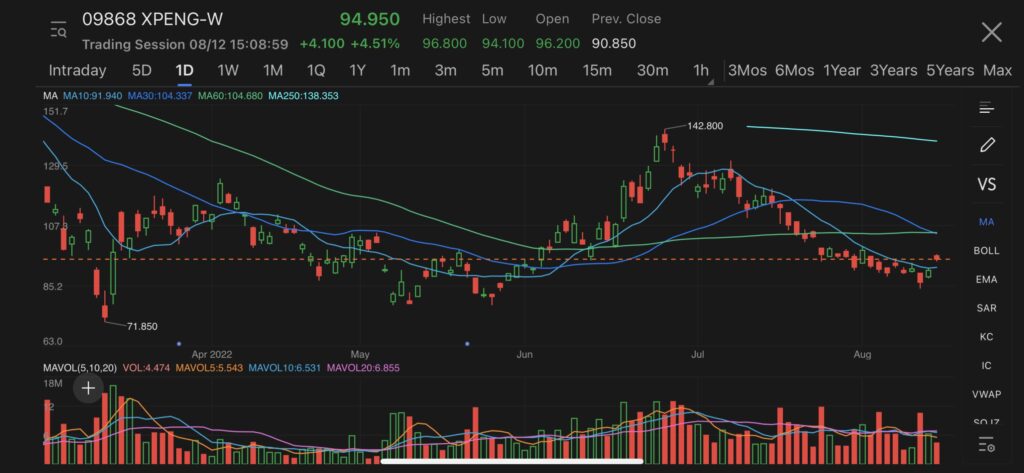The width and height of the screenshot is (1024, 473).
Task: Tap the 142.800 high price marker
Action: (705, 126)
